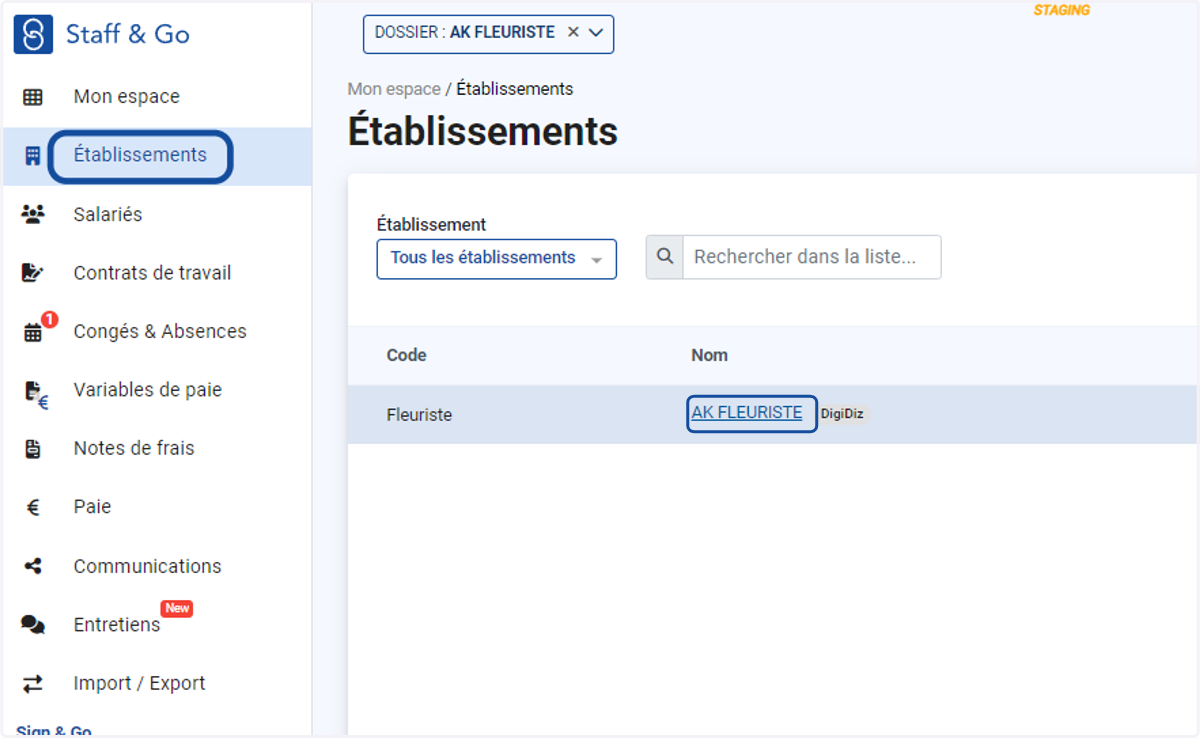This screenshot has width=1200, height=738.
Task: Open Import / Export menu item
Action: coord(139,684)
